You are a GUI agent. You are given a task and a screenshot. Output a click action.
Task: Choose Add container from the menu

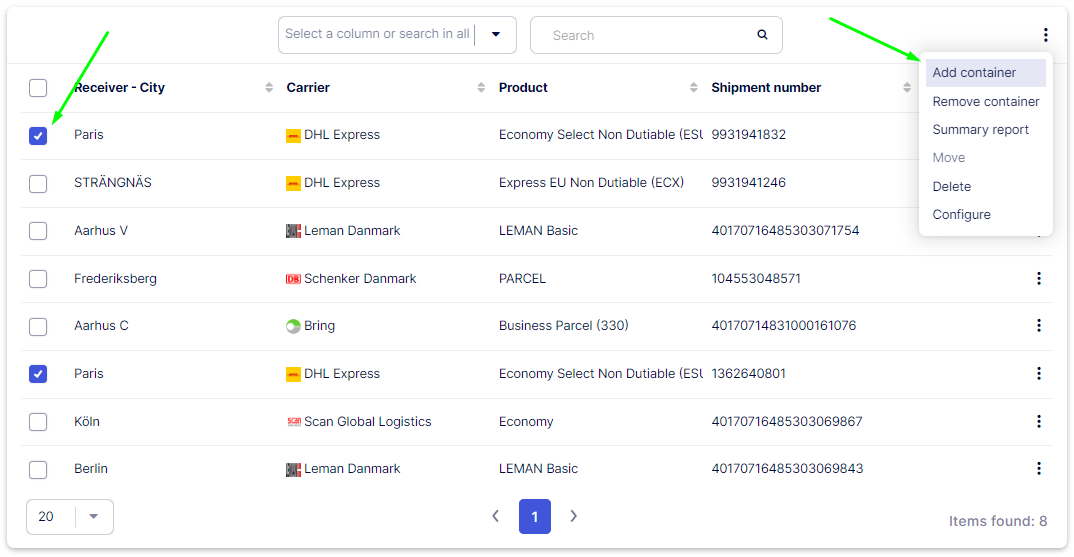[974, 73]
